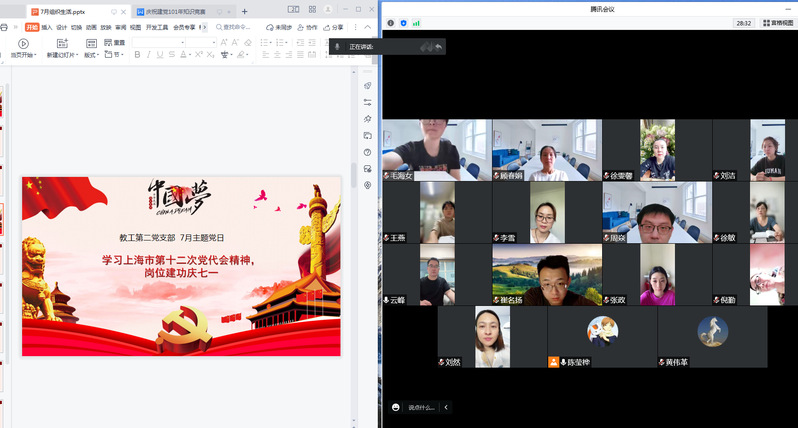Toggle bold text formatting
The width and height of the screenshot is (798, 428).
136,55
